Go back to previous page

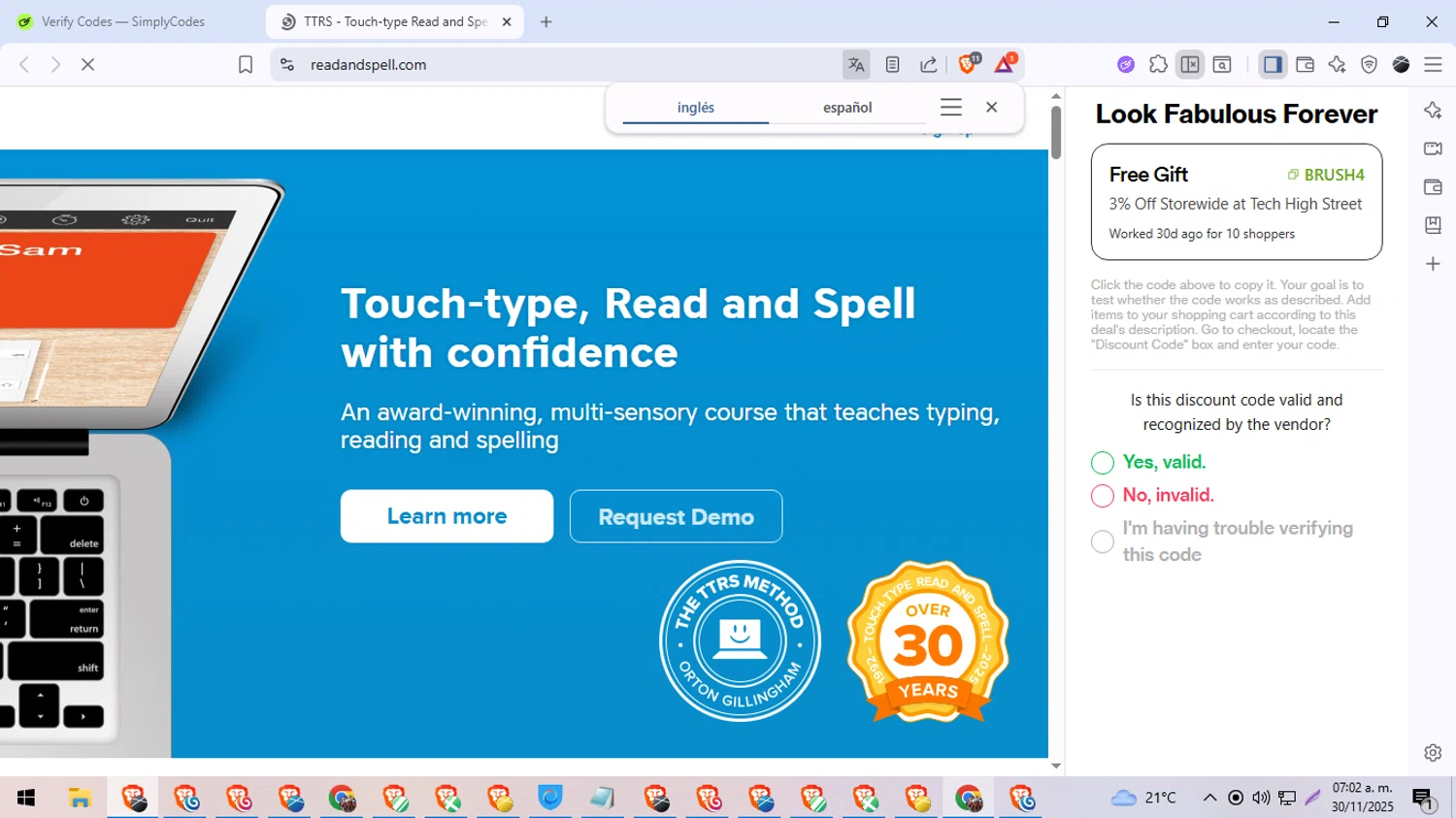[x=24, y=65]
